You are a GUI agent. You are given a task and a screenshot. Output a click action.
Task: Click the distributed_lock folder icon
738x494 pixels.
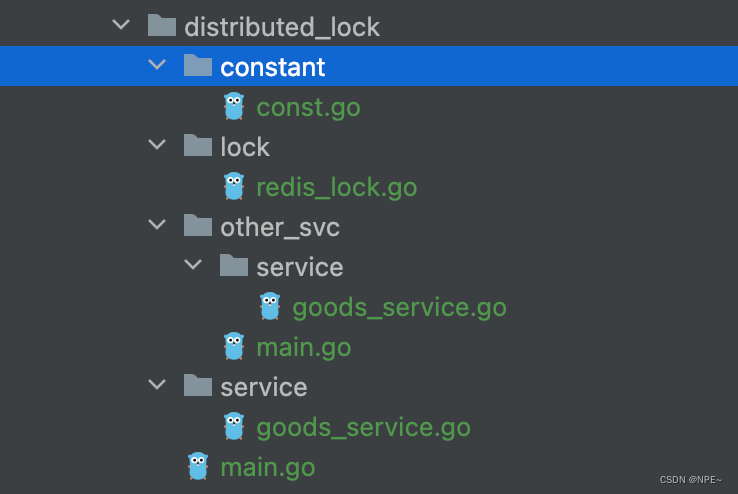[162, 25]
